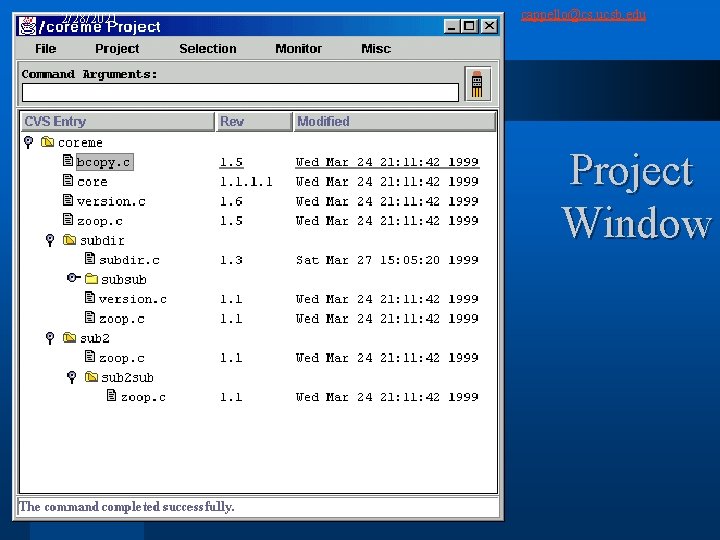Click the CVS Entry column header
This screenshot has width=720, height=540.
coord(118,122)
